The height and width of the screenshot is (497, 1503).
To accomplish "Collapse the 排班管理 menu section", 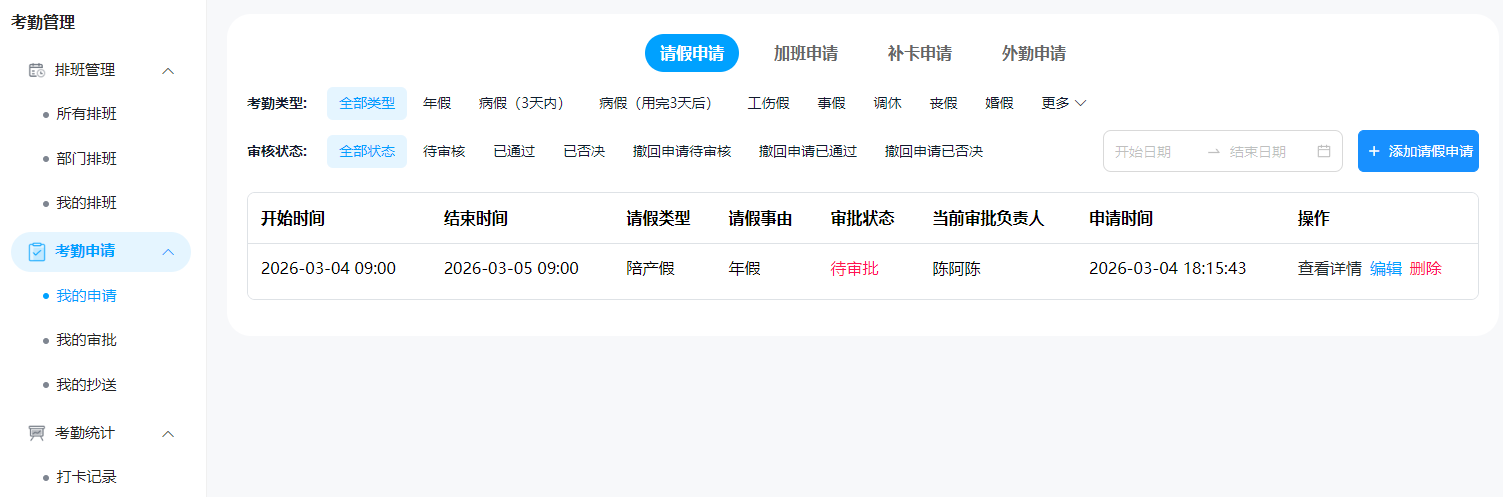I will click(168, 70).
